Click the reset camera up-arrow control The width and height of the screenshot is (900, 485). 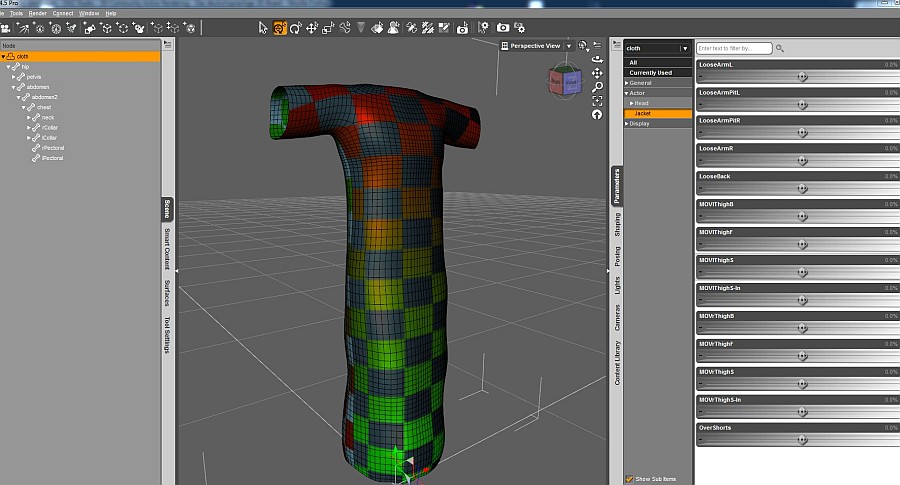598,115
